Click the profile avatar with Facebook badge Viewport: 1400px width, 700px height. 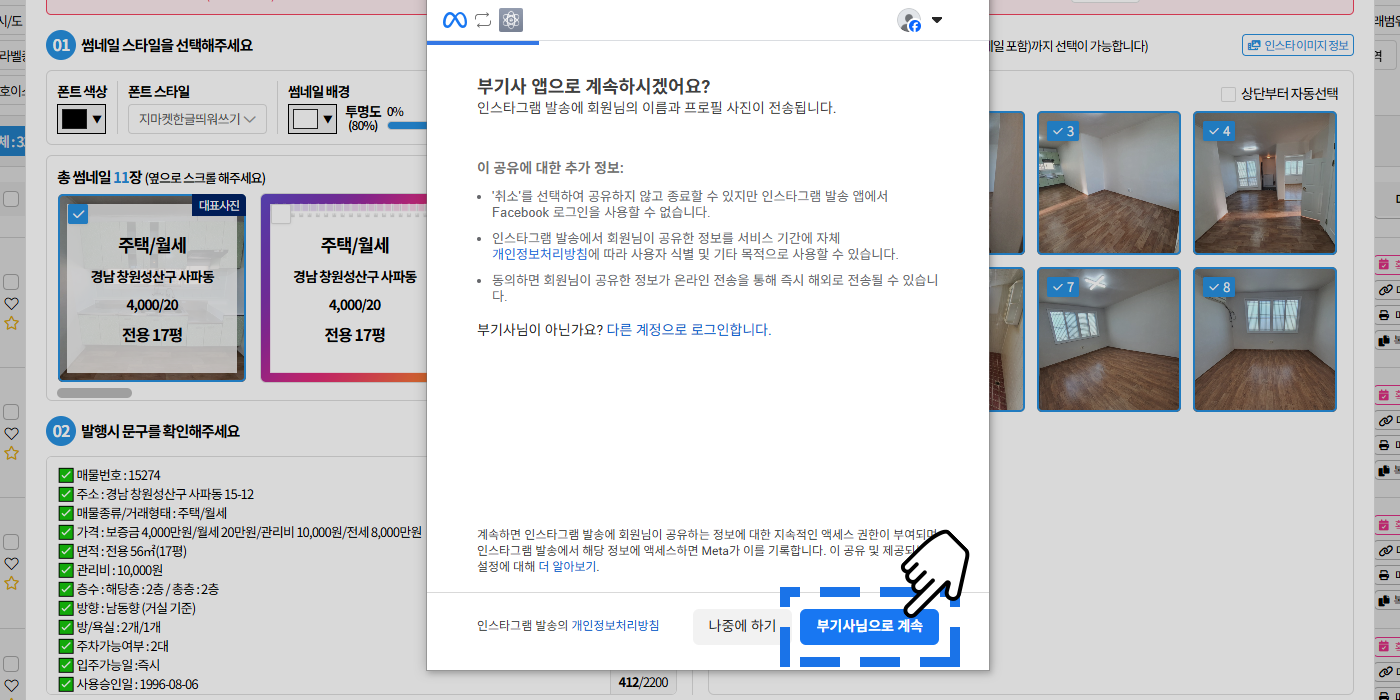909,21
